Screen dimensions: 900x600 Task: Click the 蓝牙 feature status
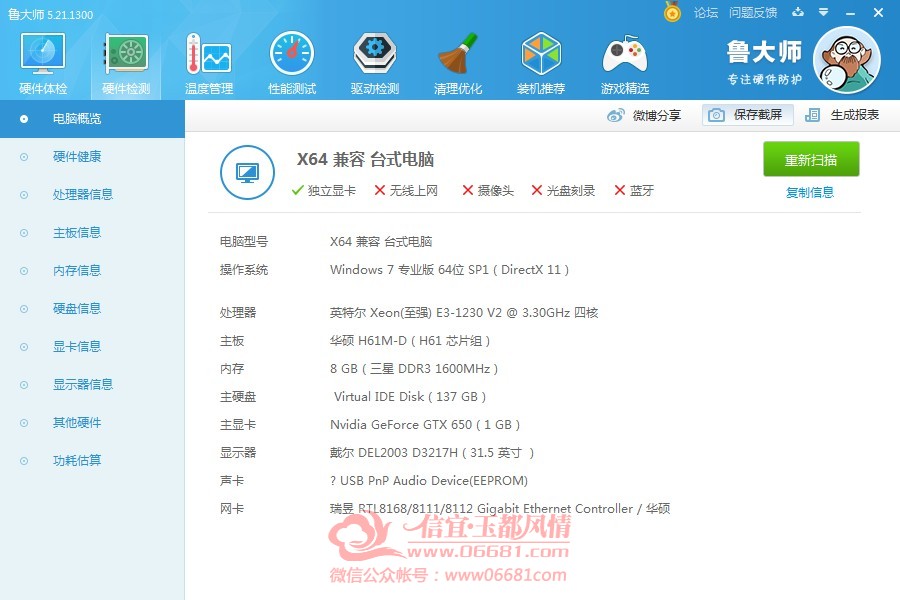click(x=634, y=191)
